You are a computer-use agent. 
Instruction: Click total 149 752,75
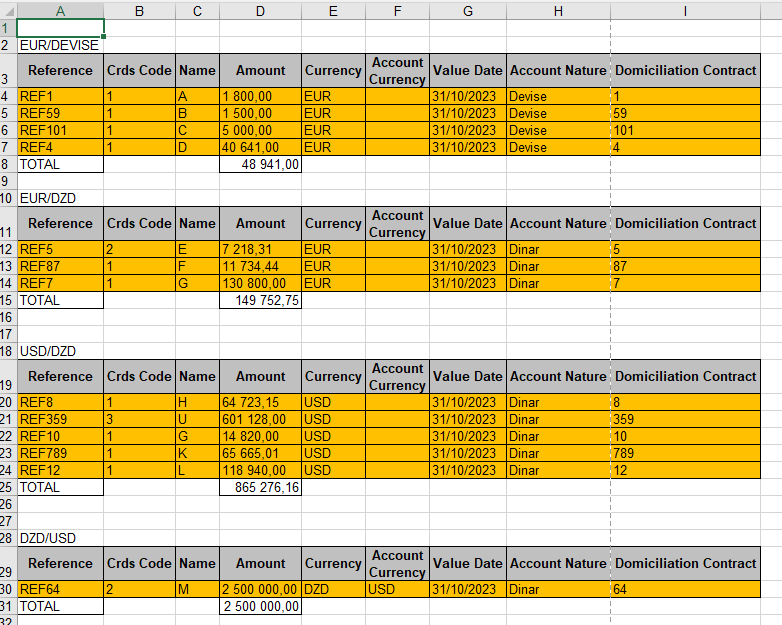coord(260,300)
